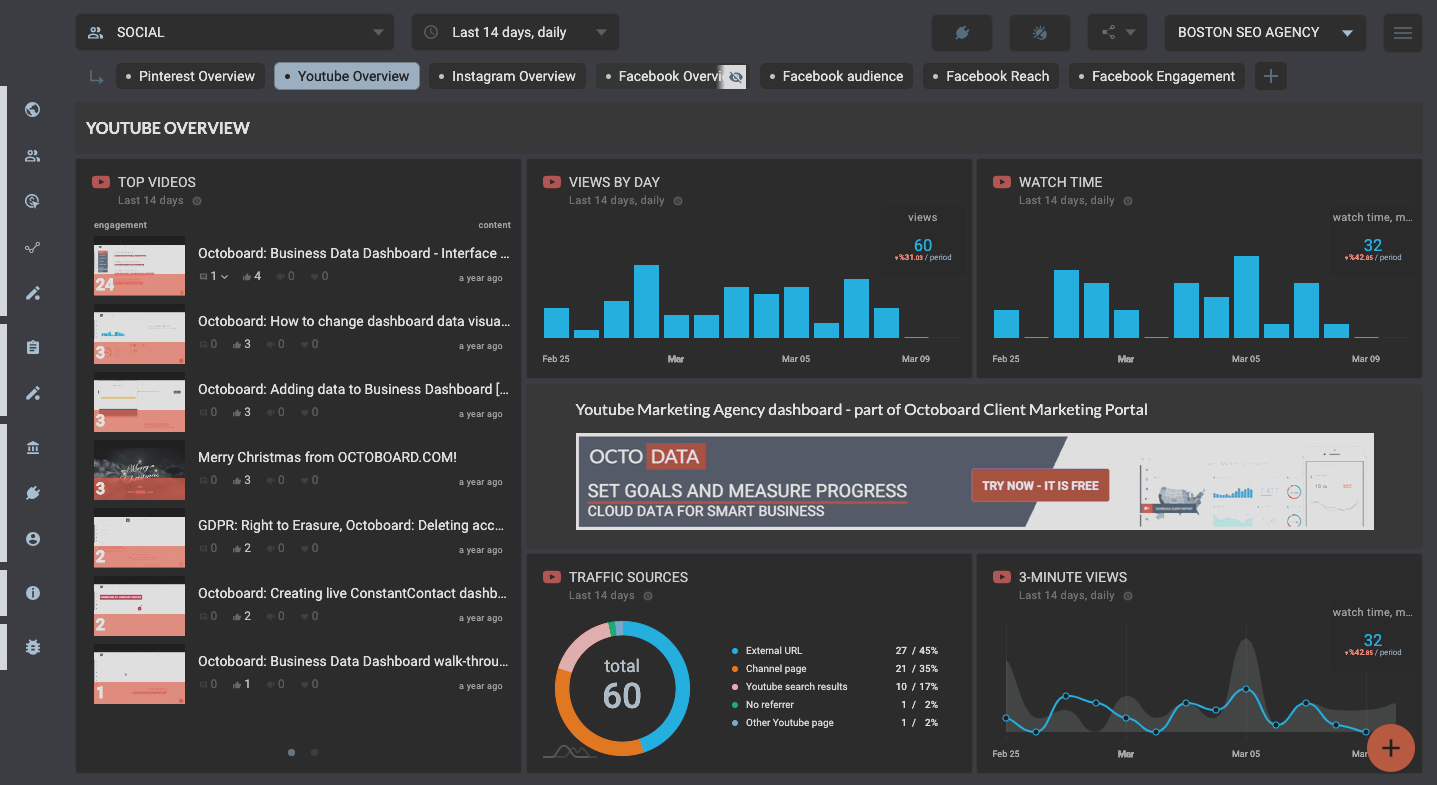The width and height of the screenshot is (1437, 785).
Task: Click the period info icon under Top Videos
Action: pyautogui.click(x=197, y=201)
